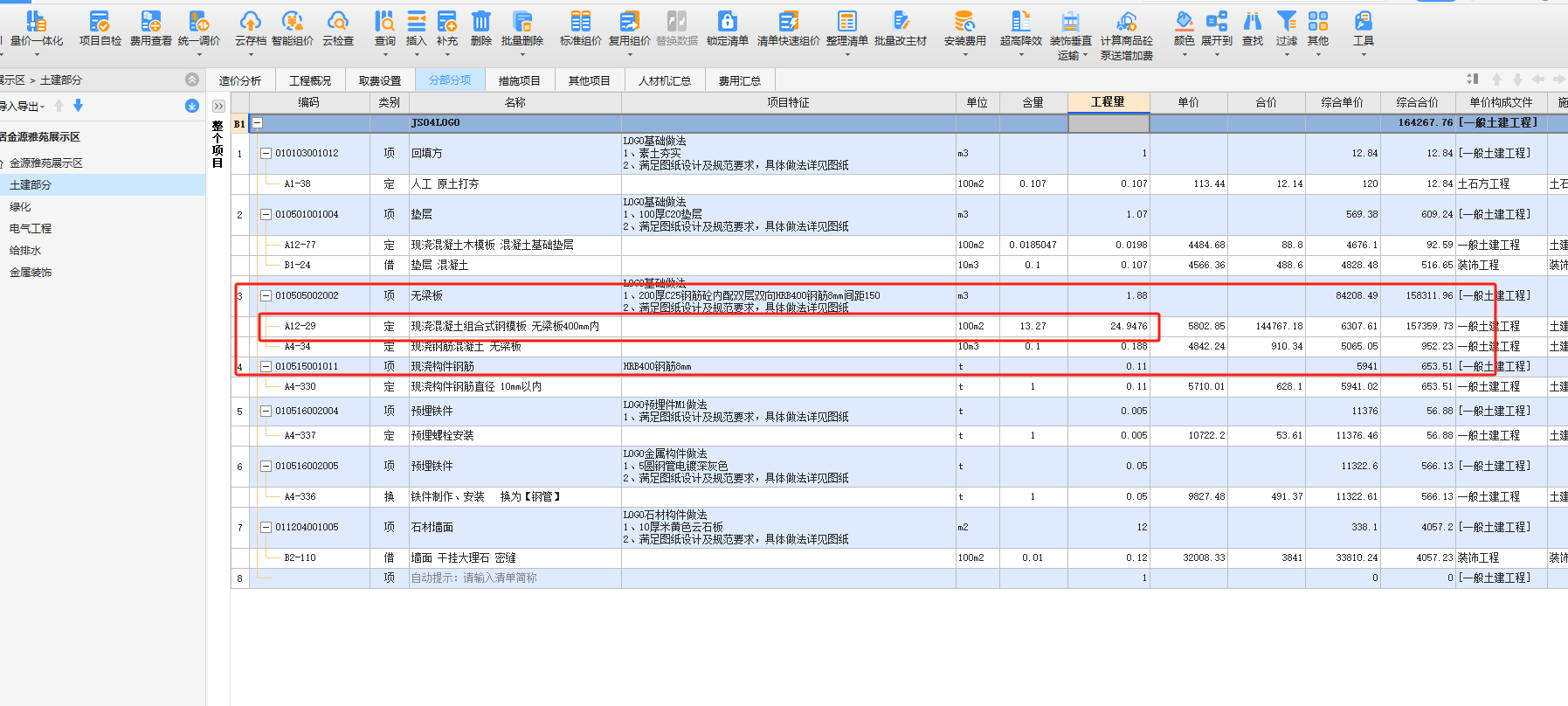Click the 综合单价 column header
1568x706 pixels.
click(1342, 102)
